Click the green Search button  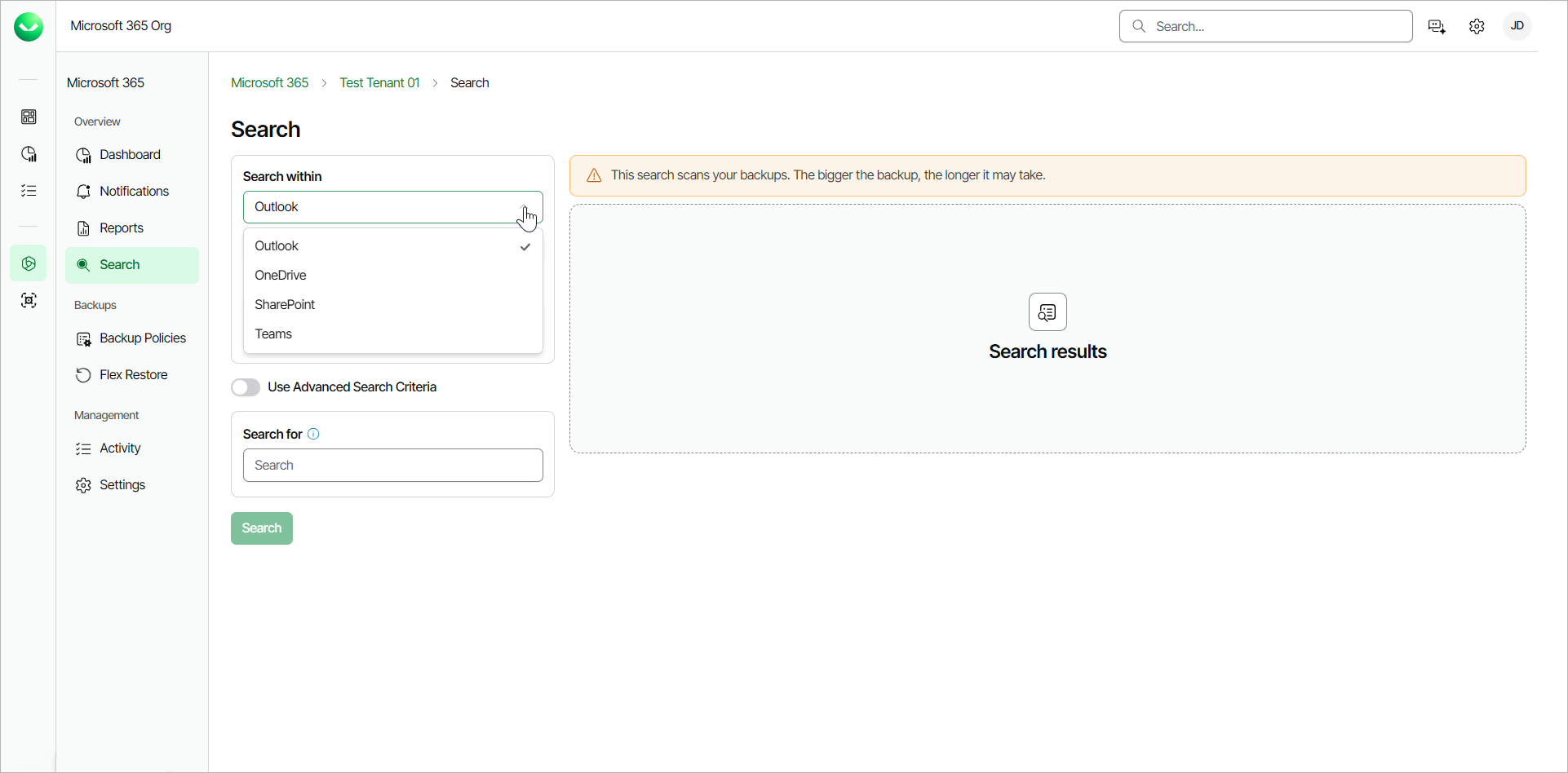point(262,528)
